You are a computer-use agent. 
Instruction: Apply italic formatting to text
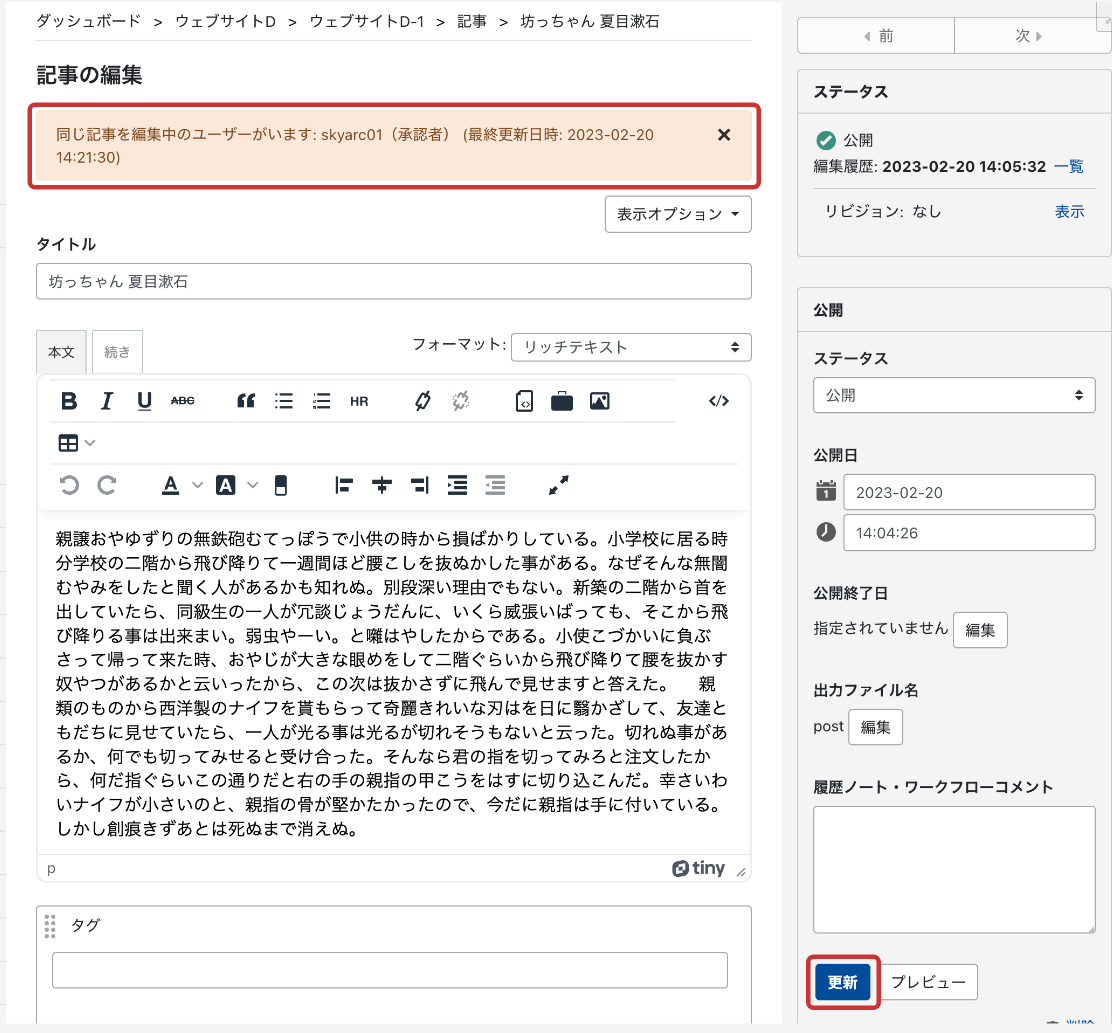coord(107,401)
